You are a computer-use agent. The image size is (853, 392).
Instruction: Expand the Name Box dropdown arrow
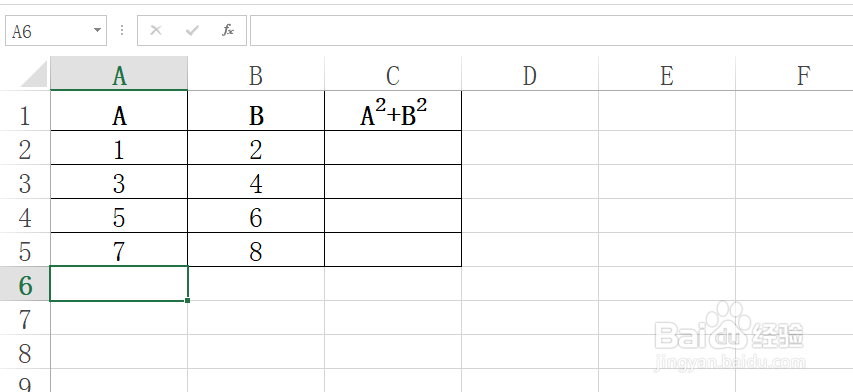point(97,30)
